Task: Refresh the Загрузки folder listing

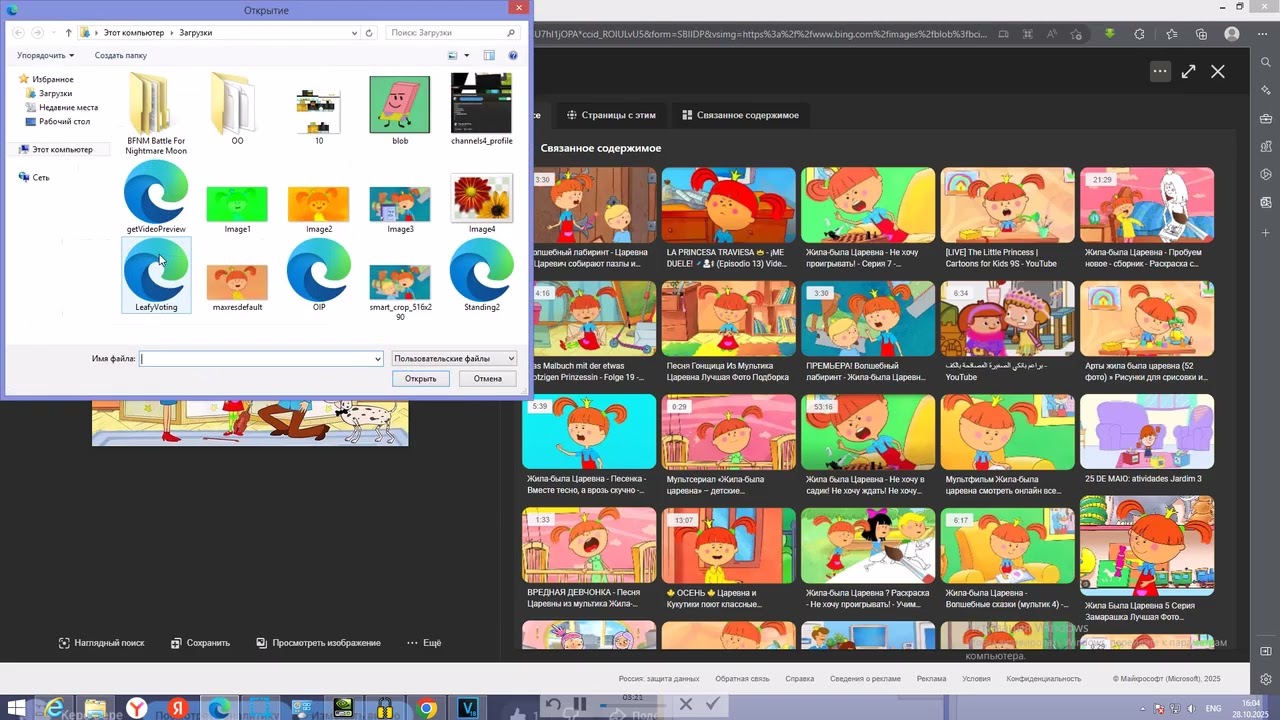Action: [x=369, y=33]
